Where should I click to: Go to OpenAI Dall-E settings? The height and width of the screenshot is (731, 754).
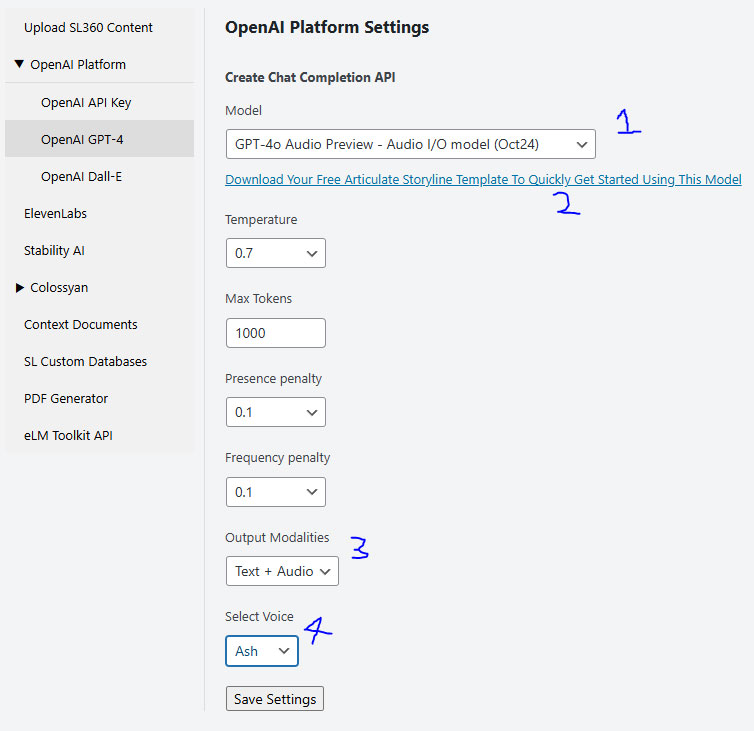tap(81, 177)
